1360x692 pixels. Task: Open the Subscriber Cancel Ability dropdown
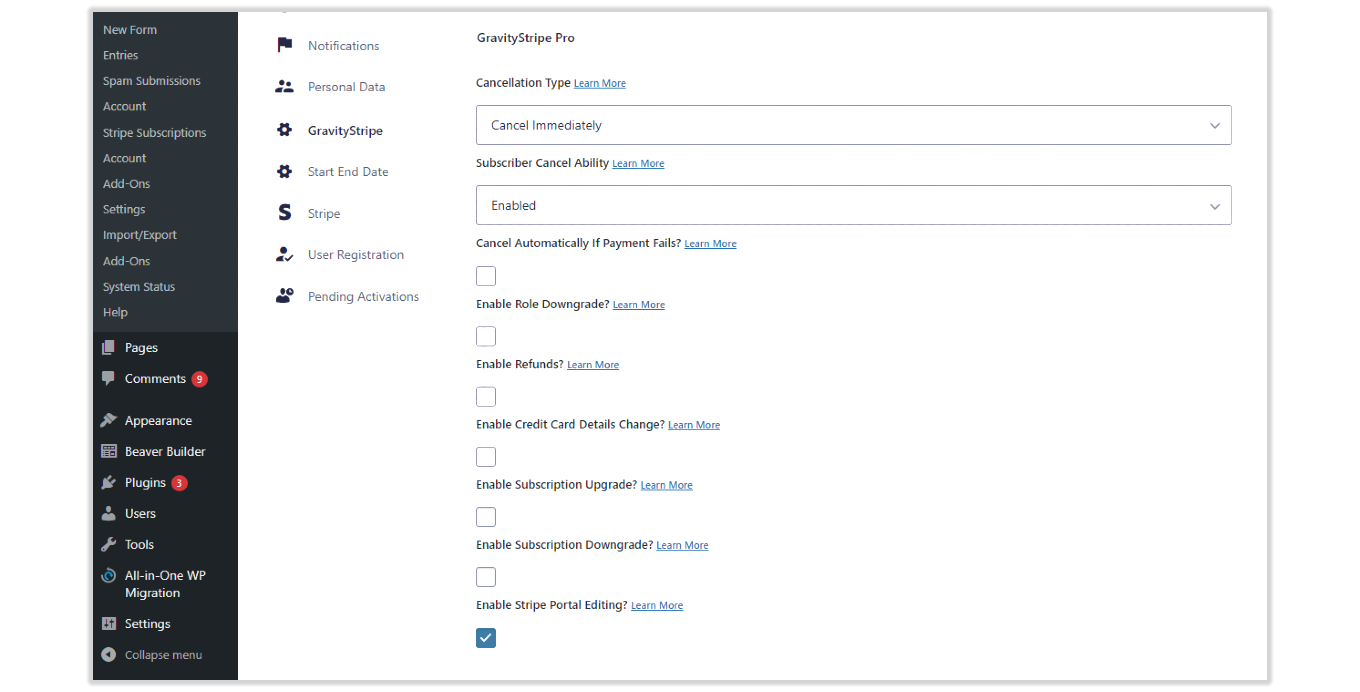[x=853, y=205]
